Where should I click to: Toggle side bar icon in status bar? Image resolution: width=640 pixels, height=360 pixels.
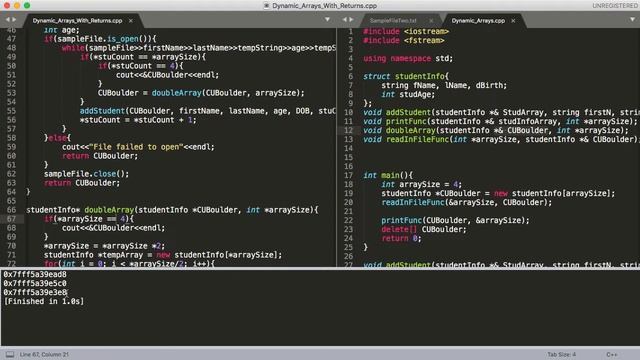[10, 354]
